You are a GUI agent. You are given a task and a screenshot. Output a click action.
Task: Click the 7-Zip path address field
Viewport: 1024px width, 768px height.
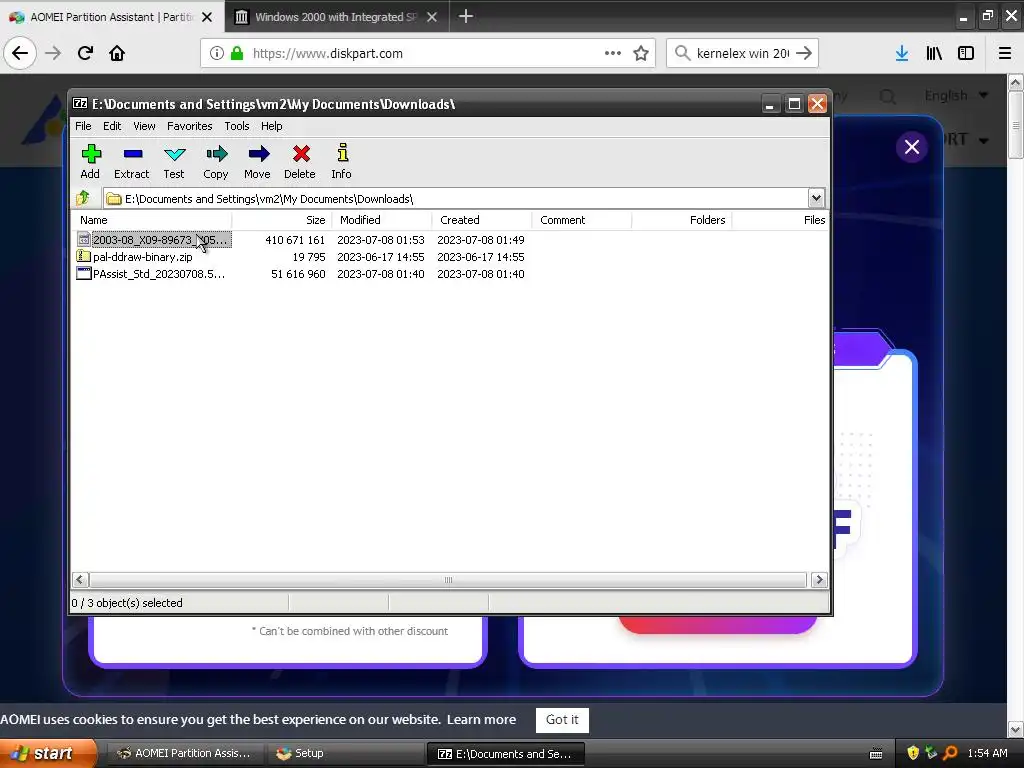tap(456, 199)
